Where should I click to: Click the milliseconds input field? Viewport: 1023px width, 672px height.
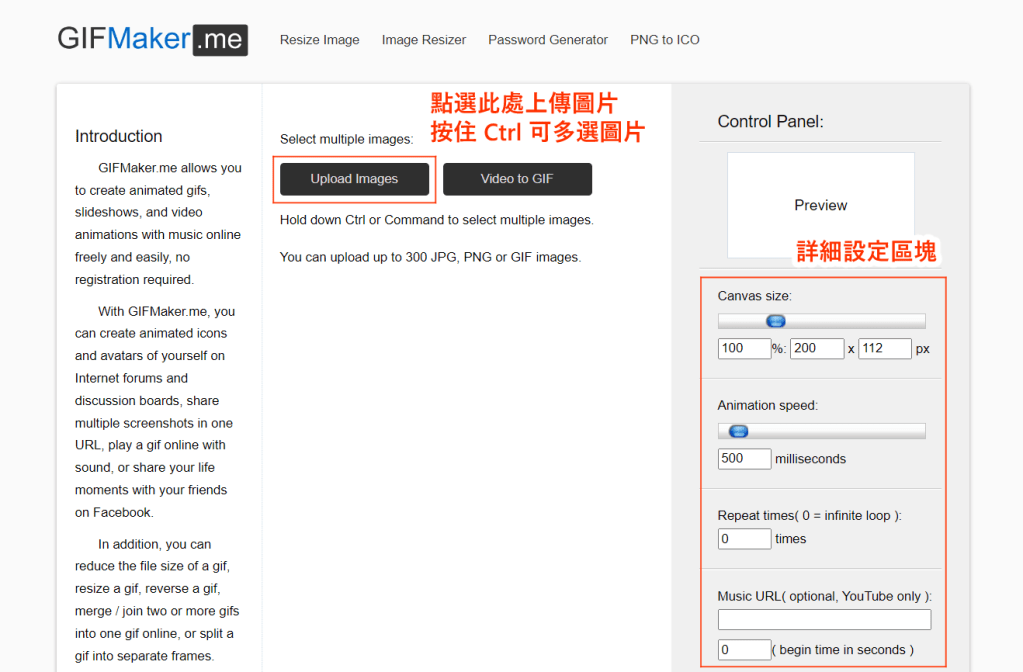[x=744, y=459]
